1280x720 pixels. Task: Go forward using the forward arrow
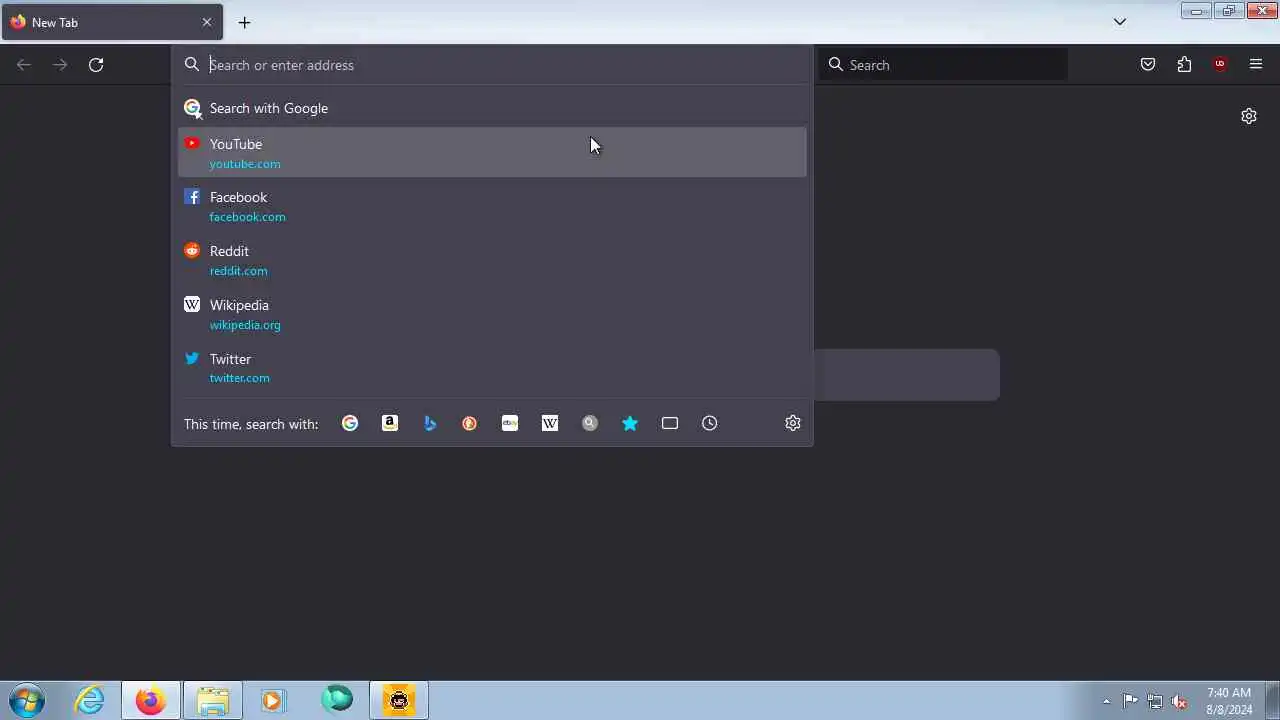60,65
